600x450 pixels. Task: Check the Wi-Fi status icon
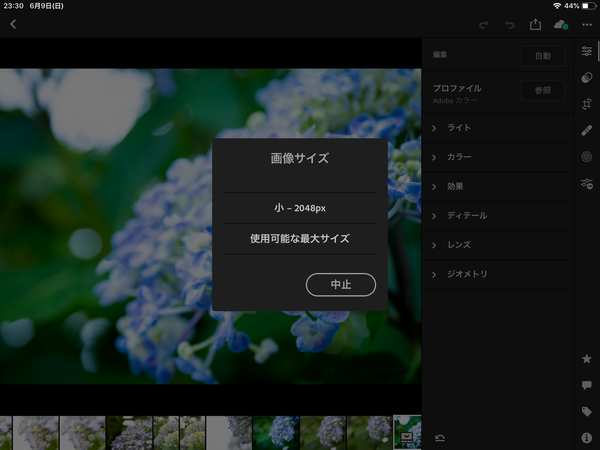point(557,6)
